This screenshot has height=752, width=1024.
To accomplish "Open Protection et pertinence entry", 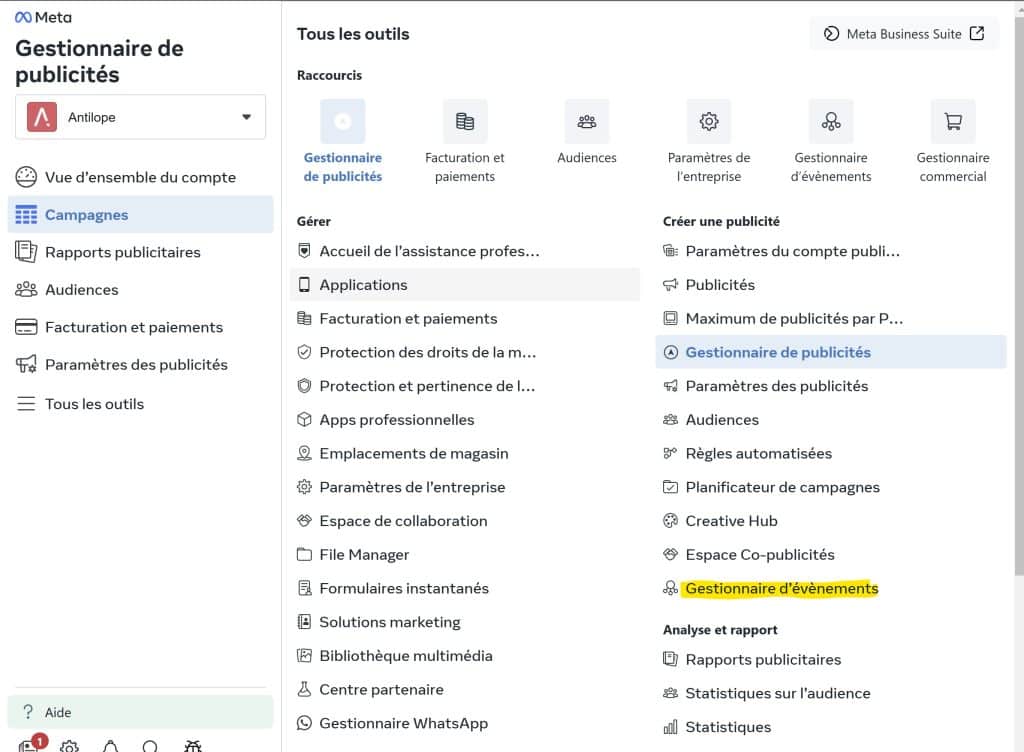I will [465, 386].
